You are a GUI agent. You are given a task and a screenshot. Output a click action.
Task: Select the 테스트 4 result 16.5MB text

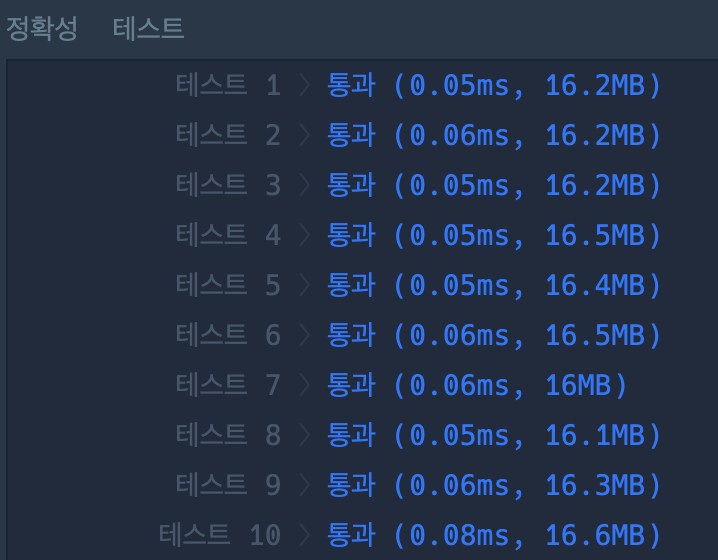click(x=595, y=235)
